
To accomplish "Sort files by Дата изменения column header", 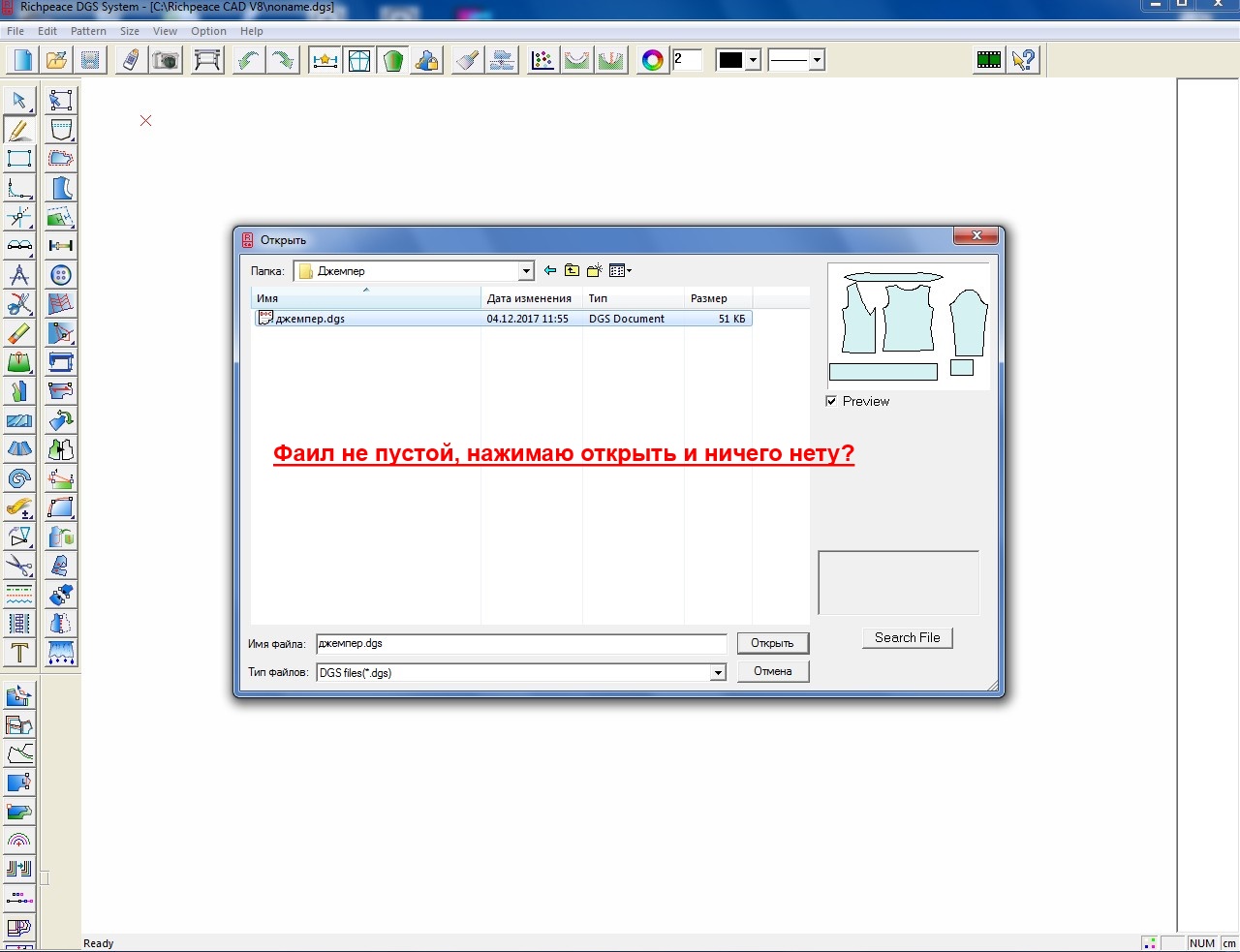I will click(x=532, y=298).
